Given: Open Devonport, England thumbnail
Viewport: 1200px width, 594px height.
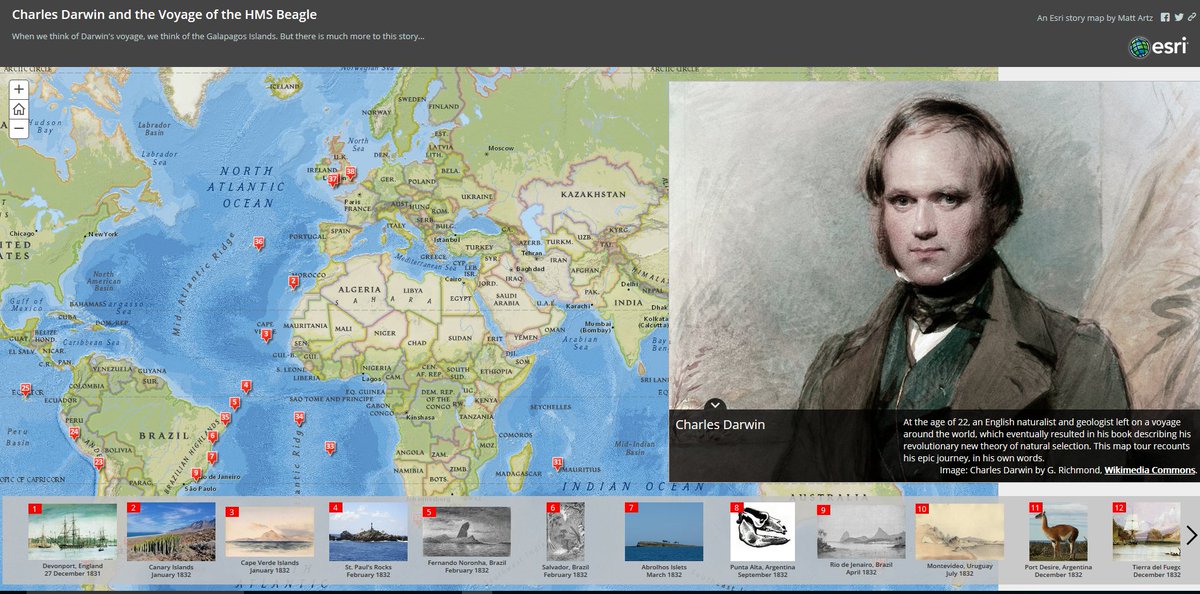Looking at the screenshot, I should click(x=72, y=531).
